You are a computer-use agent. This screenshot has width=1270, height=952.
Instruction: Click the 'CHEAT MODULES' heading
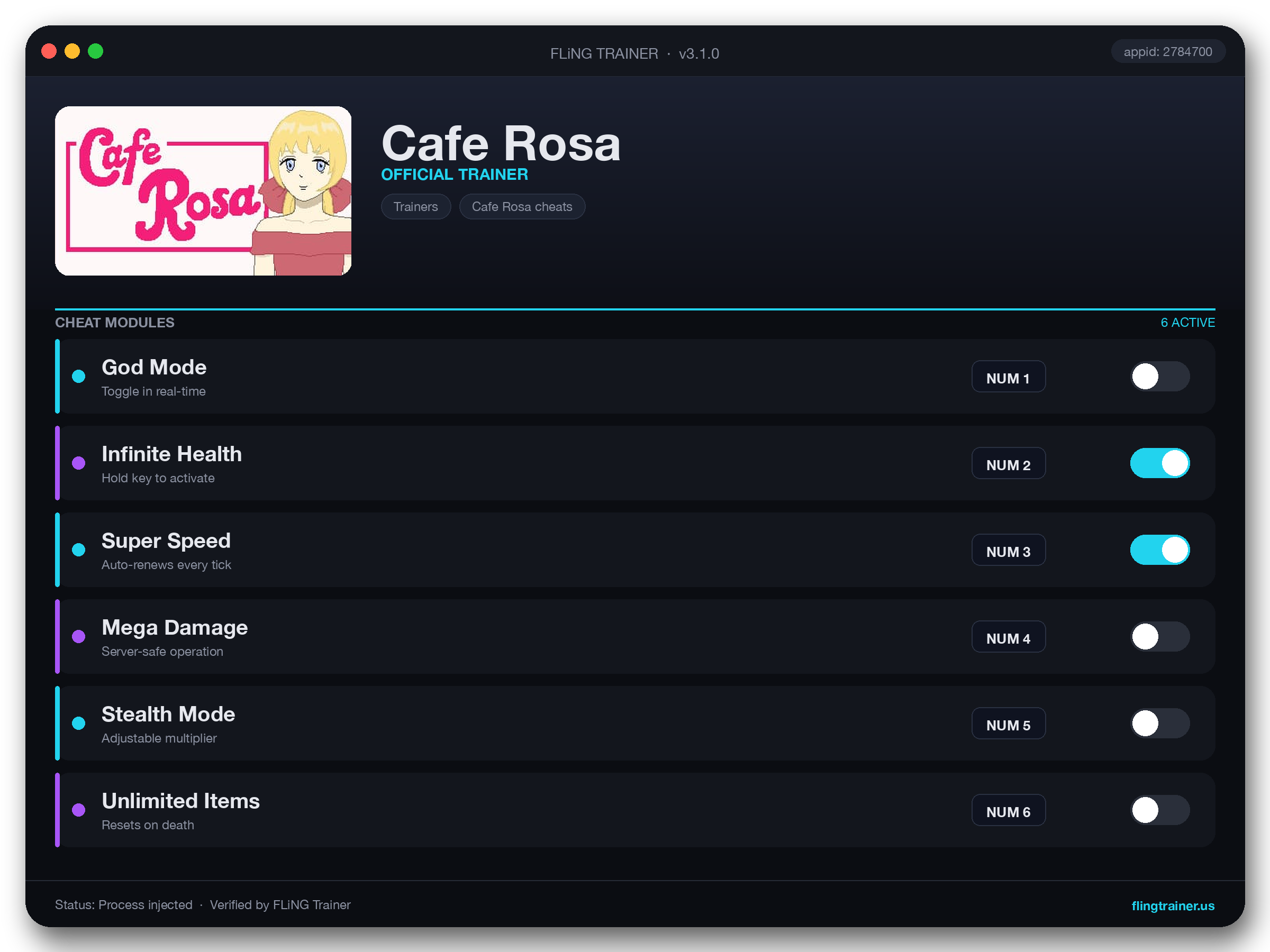[x=115, y=323]
